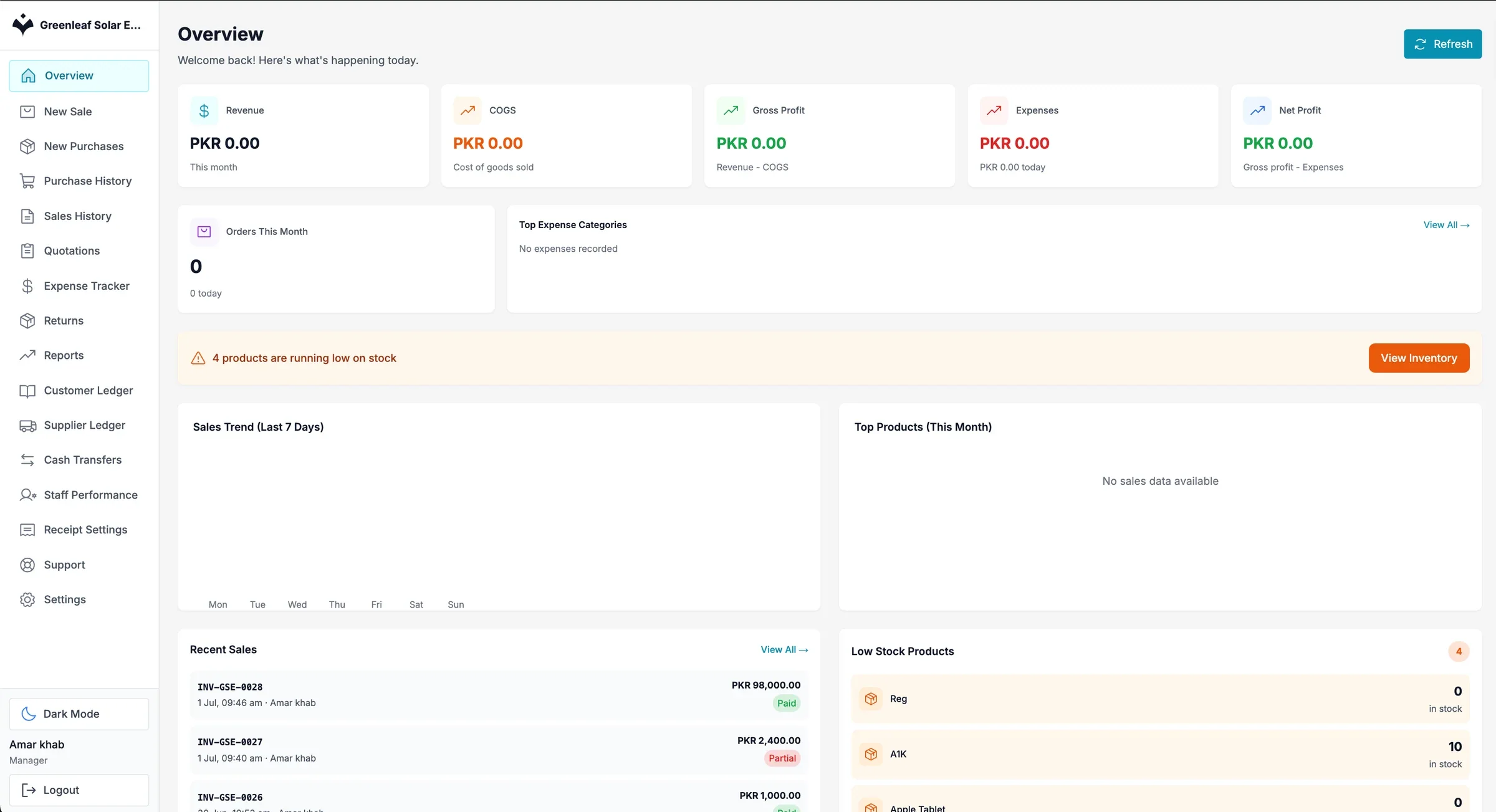The image size is (1496, 812).
Task: Click the Staff Performance user icon
Action: (27, 495)
